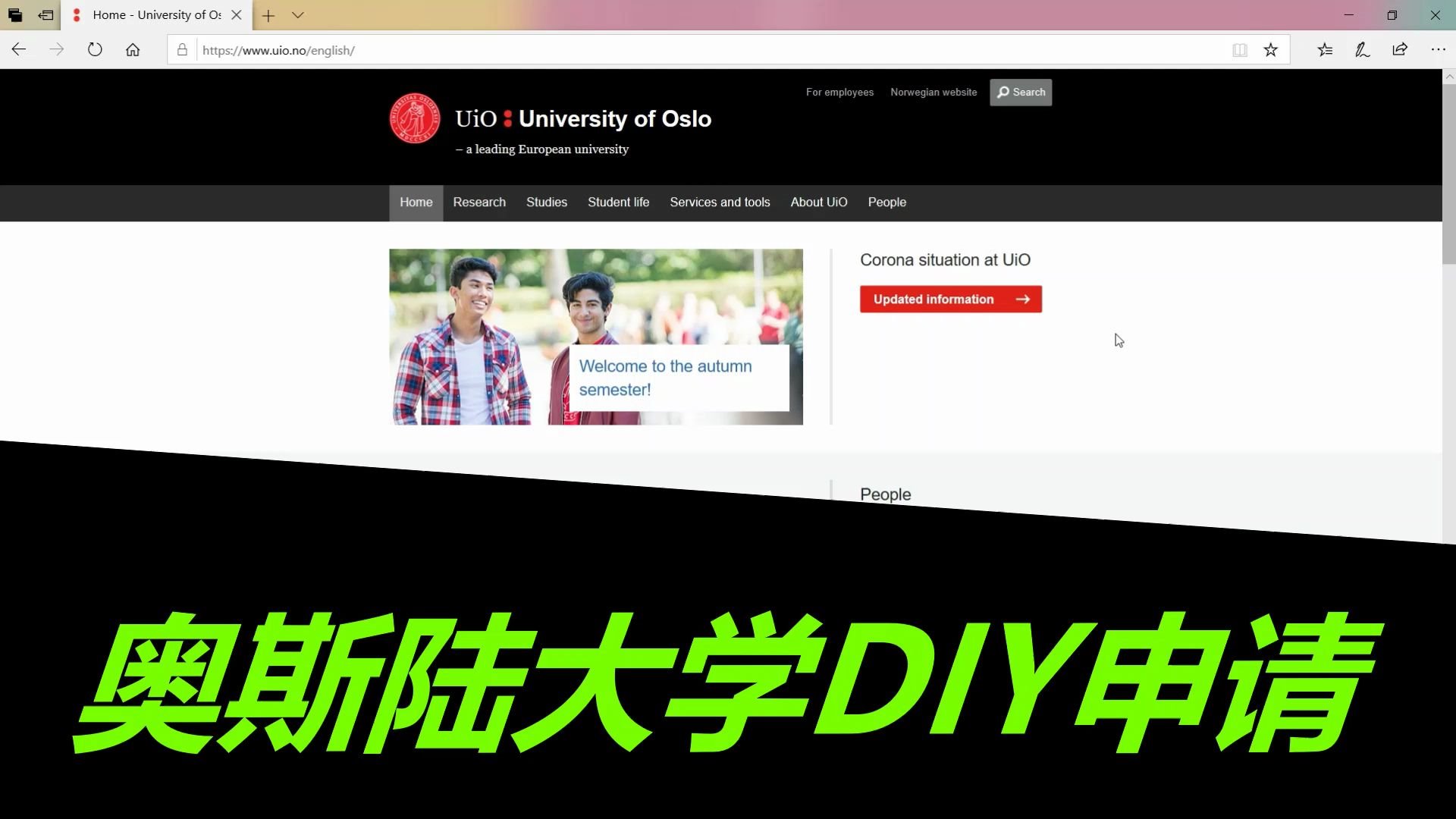Add page to favorites with star icon
1456x819 pixels.
tap(1271, 50)
